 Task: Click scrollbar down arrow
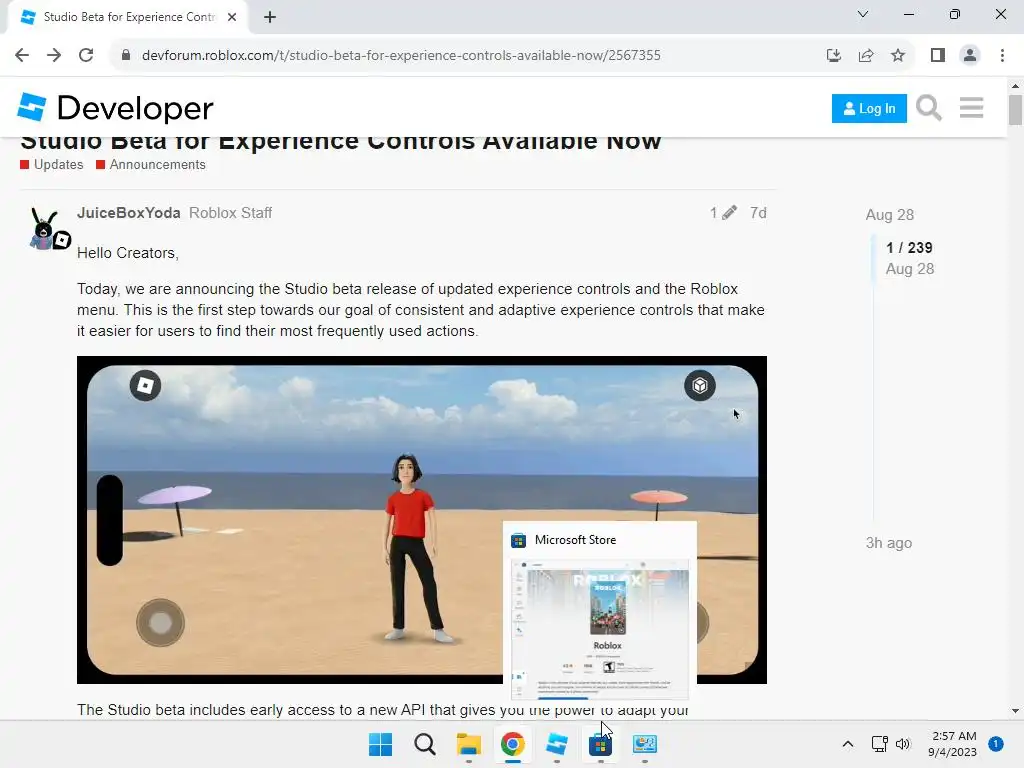[x=1015, y=711]
